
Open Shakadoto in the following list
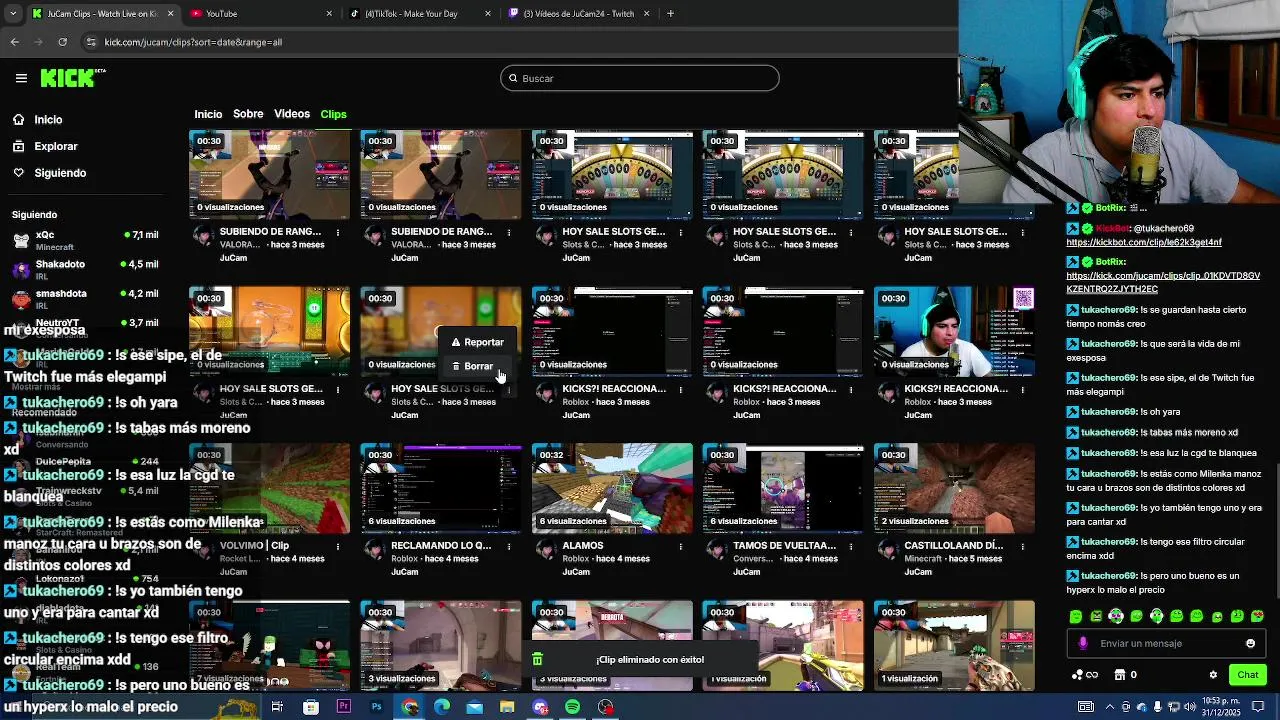[x=85, y=269]
